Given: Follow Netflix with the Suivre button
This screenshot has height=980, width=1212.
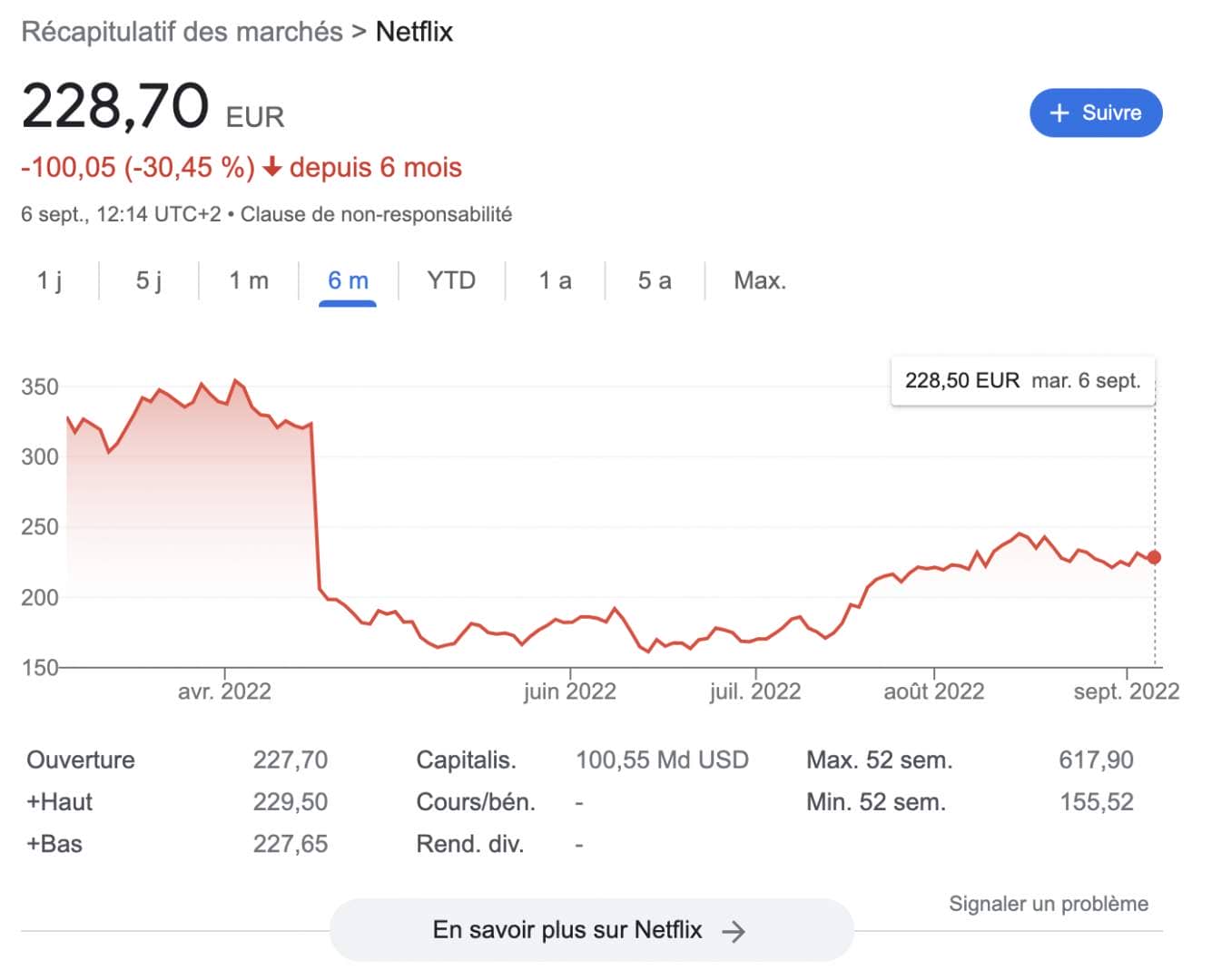Looking at the screenshot, I should [1096, 113].
